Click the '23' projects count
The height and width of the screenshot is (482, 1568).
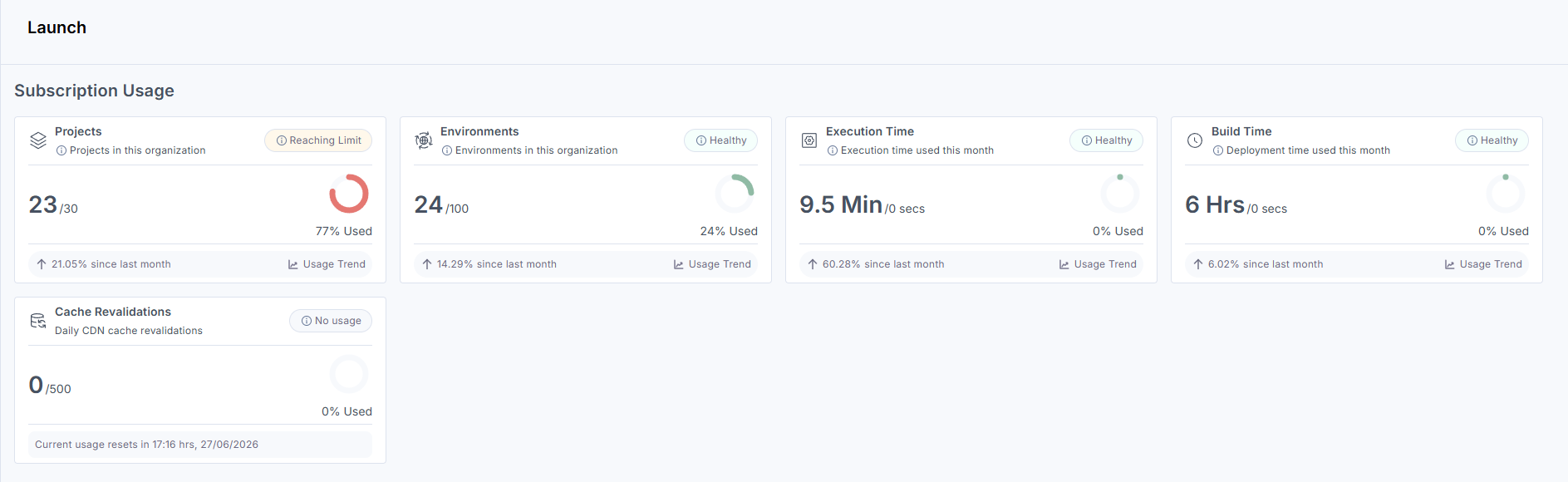43,204
